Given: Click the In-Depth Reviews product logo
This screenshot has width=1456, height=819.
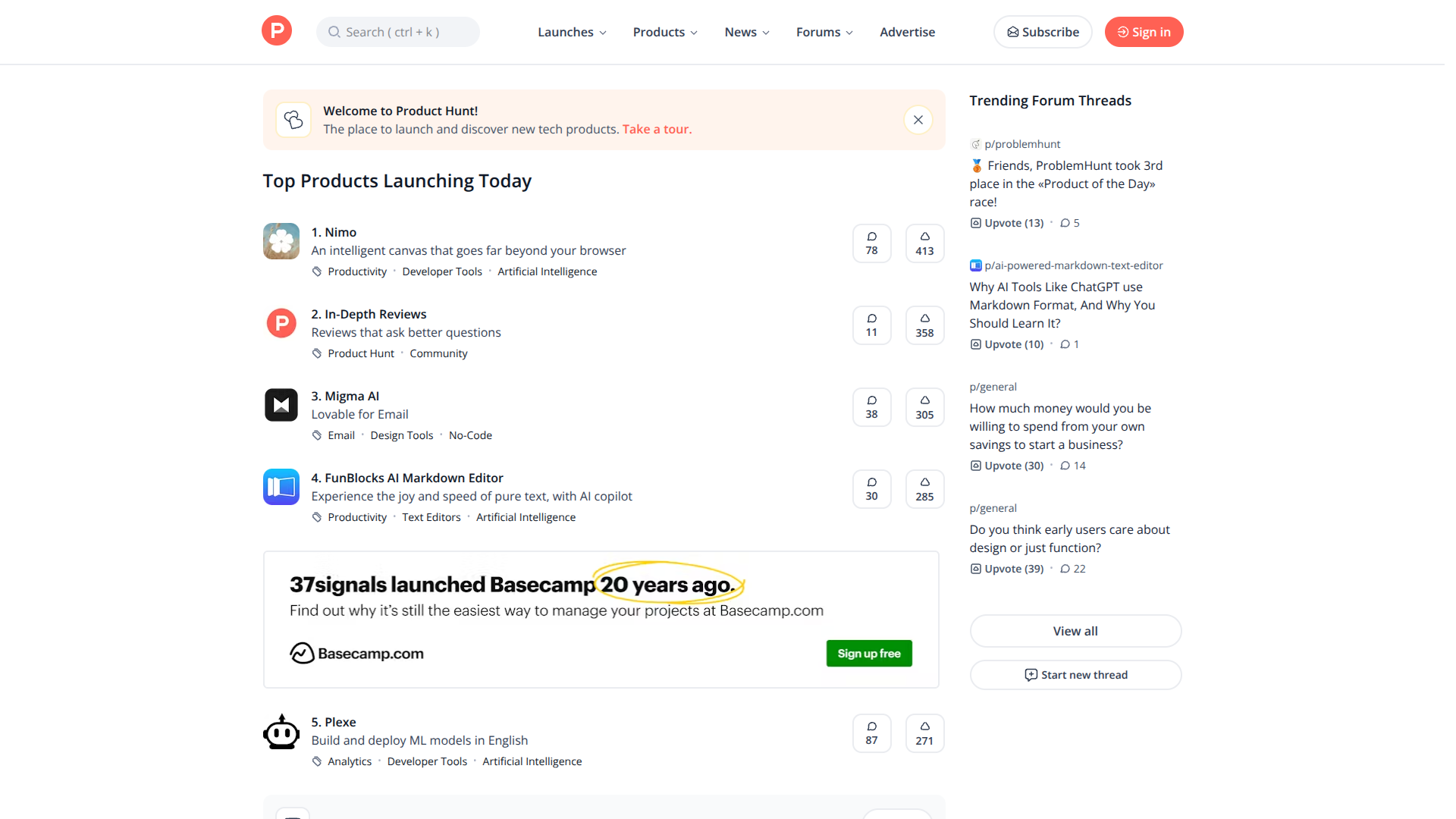Looking at the screenshot, I should 281,323.
